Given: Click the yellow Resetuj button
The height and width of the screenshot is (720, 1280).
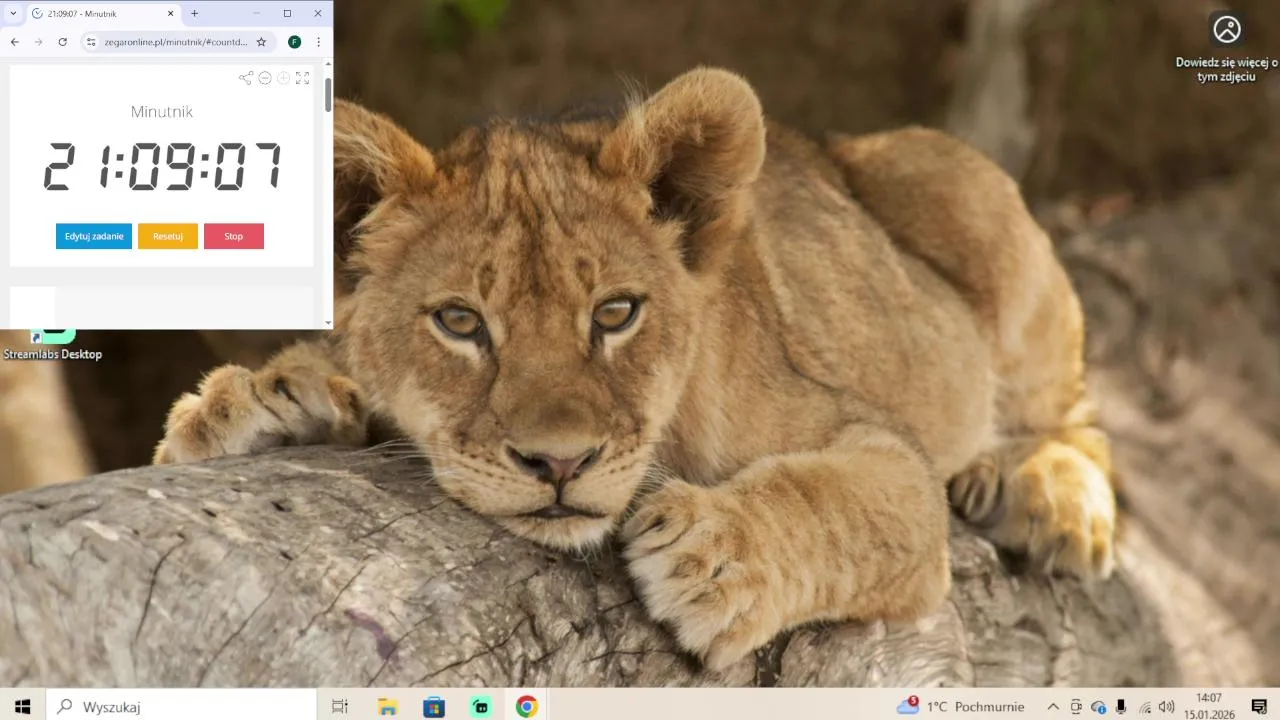Looking at the screenshot, I should (168, 236).
